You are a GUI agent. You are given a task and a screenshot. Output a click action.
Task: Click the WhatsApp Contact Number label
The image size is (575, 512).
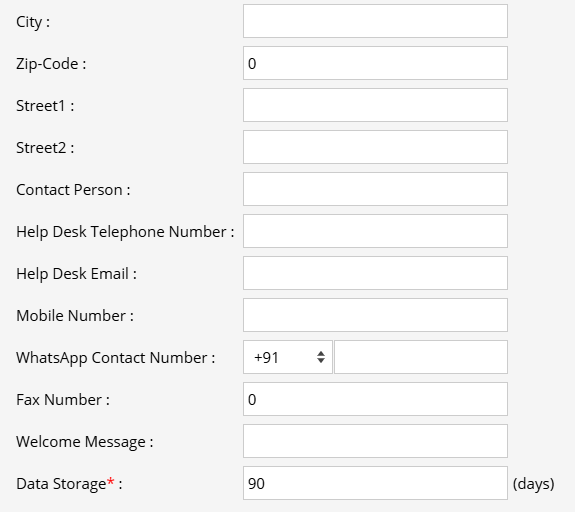(116, 358)
